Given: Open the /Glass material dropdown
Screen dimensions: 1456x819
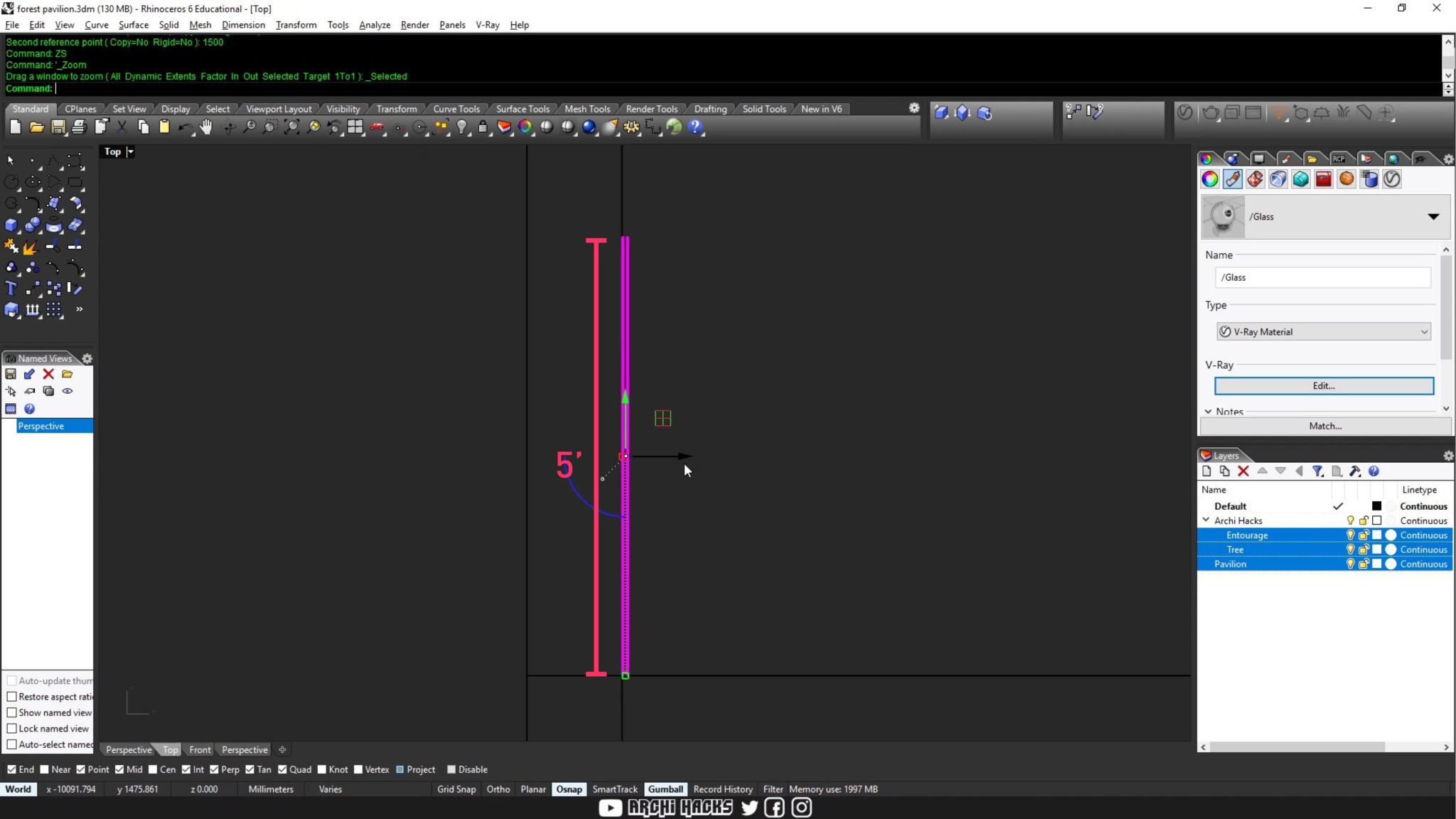Looking at the screenshot, I should [x=1434, y=217].
